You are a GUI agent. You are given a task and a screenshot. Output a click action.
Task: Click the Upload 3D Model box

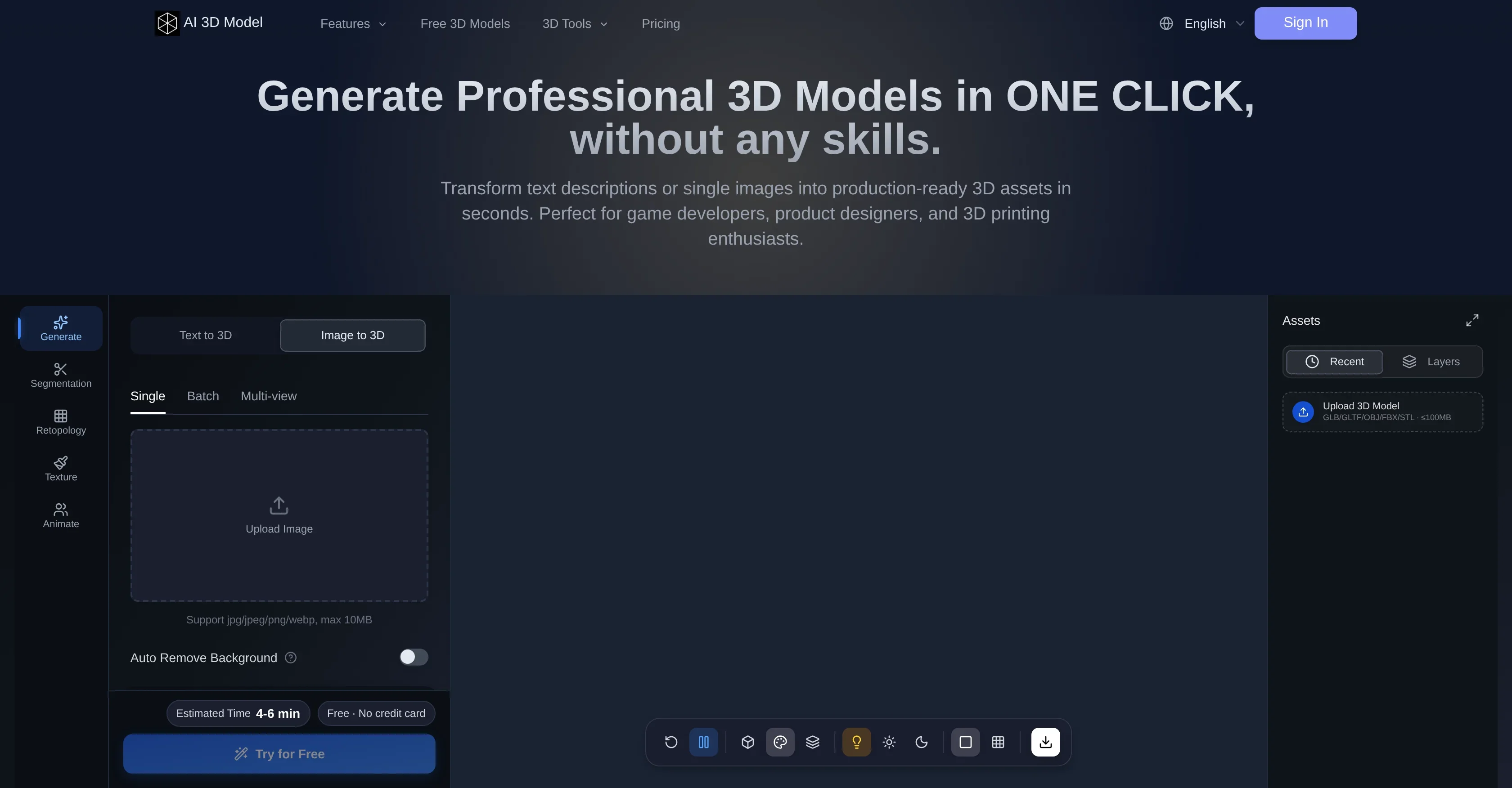pos(1383,411)
